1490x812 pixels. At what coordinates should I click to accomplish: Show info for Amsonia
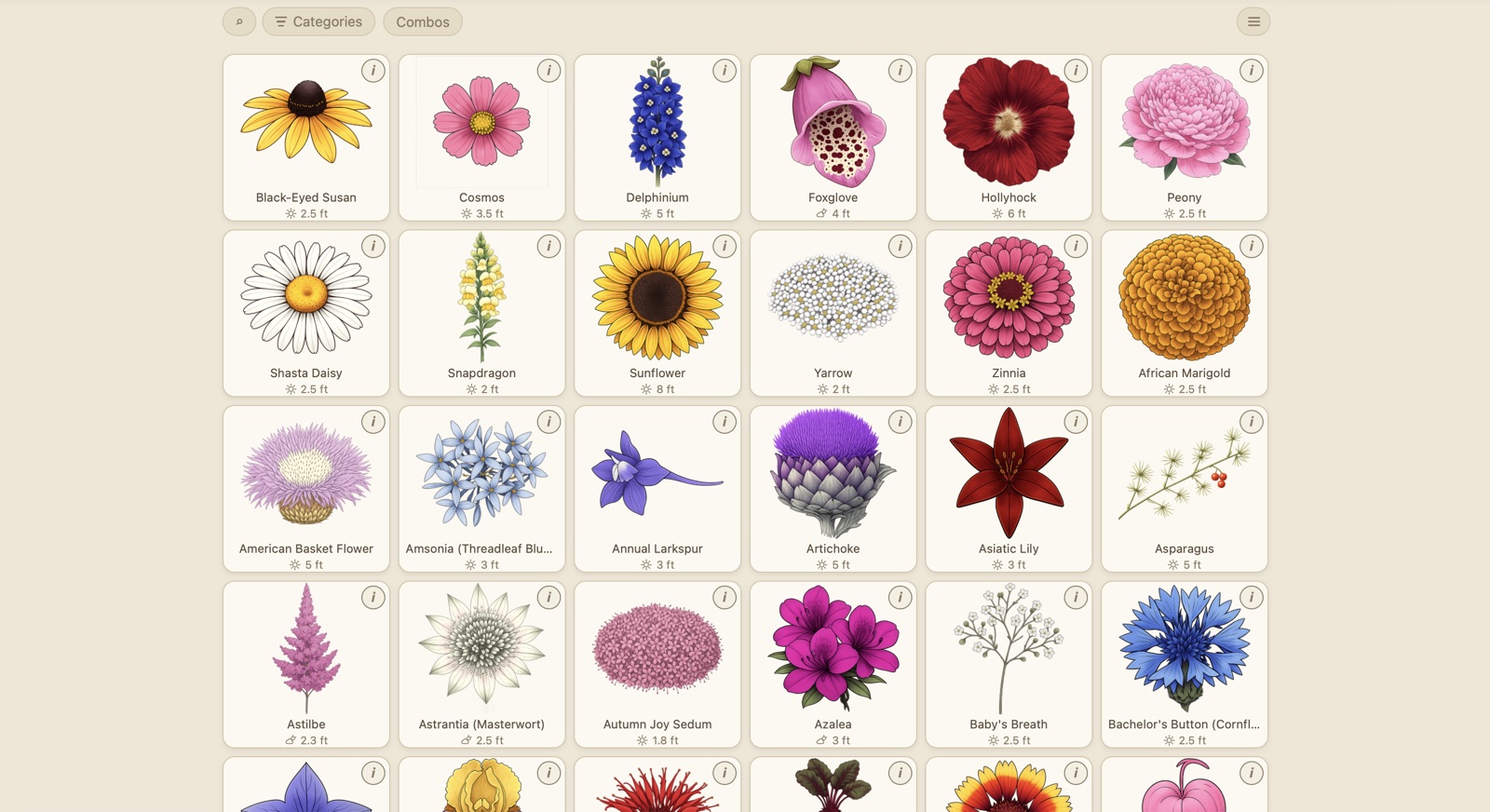549,422
